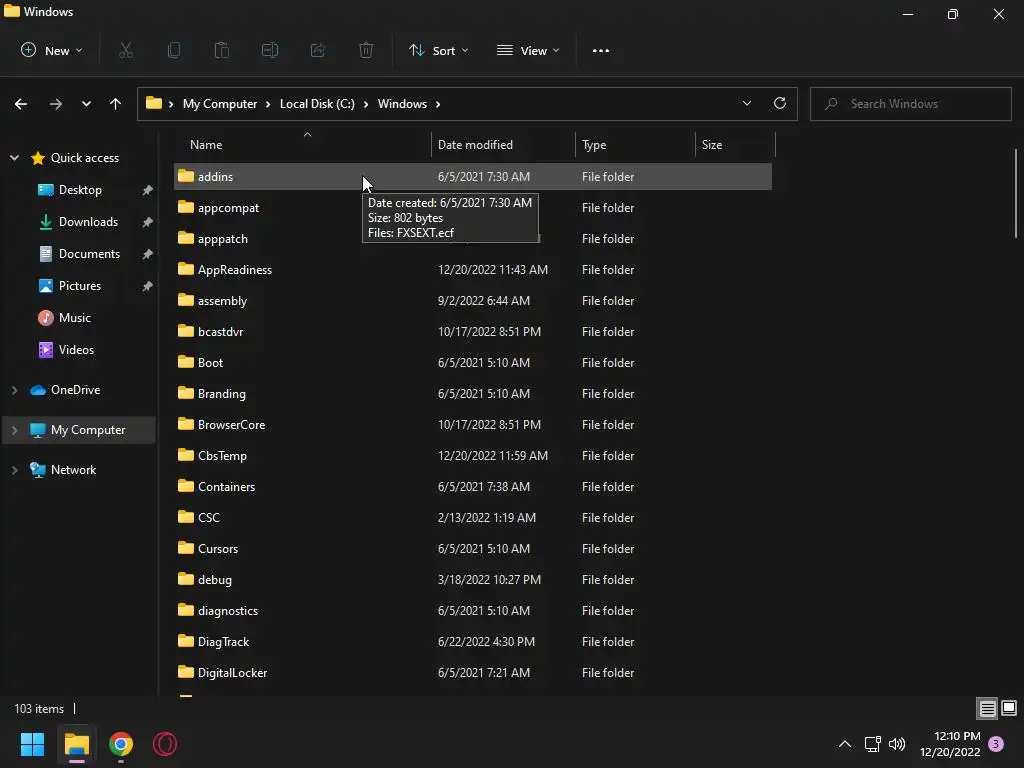Open Desktop in Quick access

tap(80, 190)
